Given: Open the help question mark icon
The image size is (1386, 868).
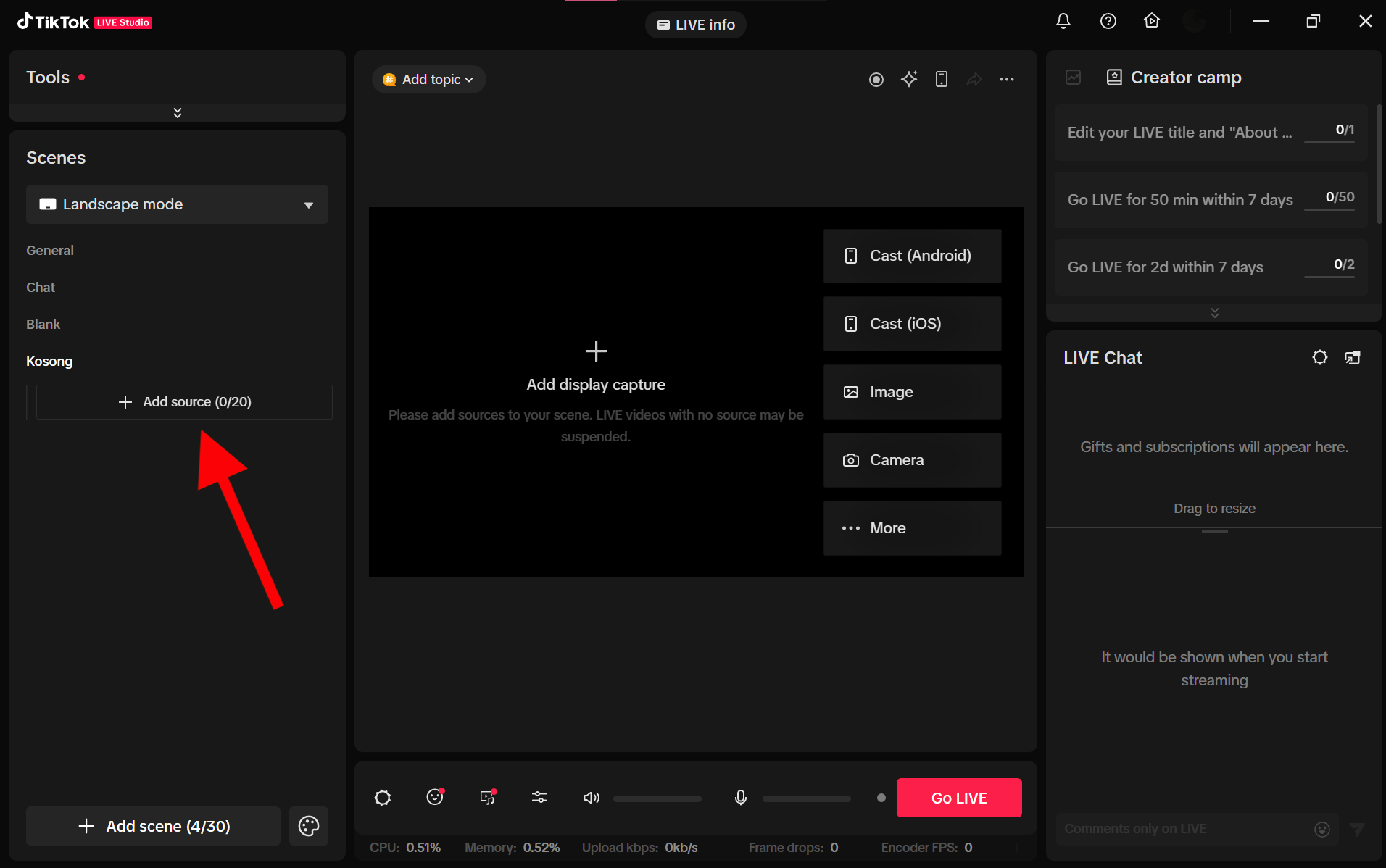Looking at the screenshot, I should pyautogui.click(x=1108, y=21).
